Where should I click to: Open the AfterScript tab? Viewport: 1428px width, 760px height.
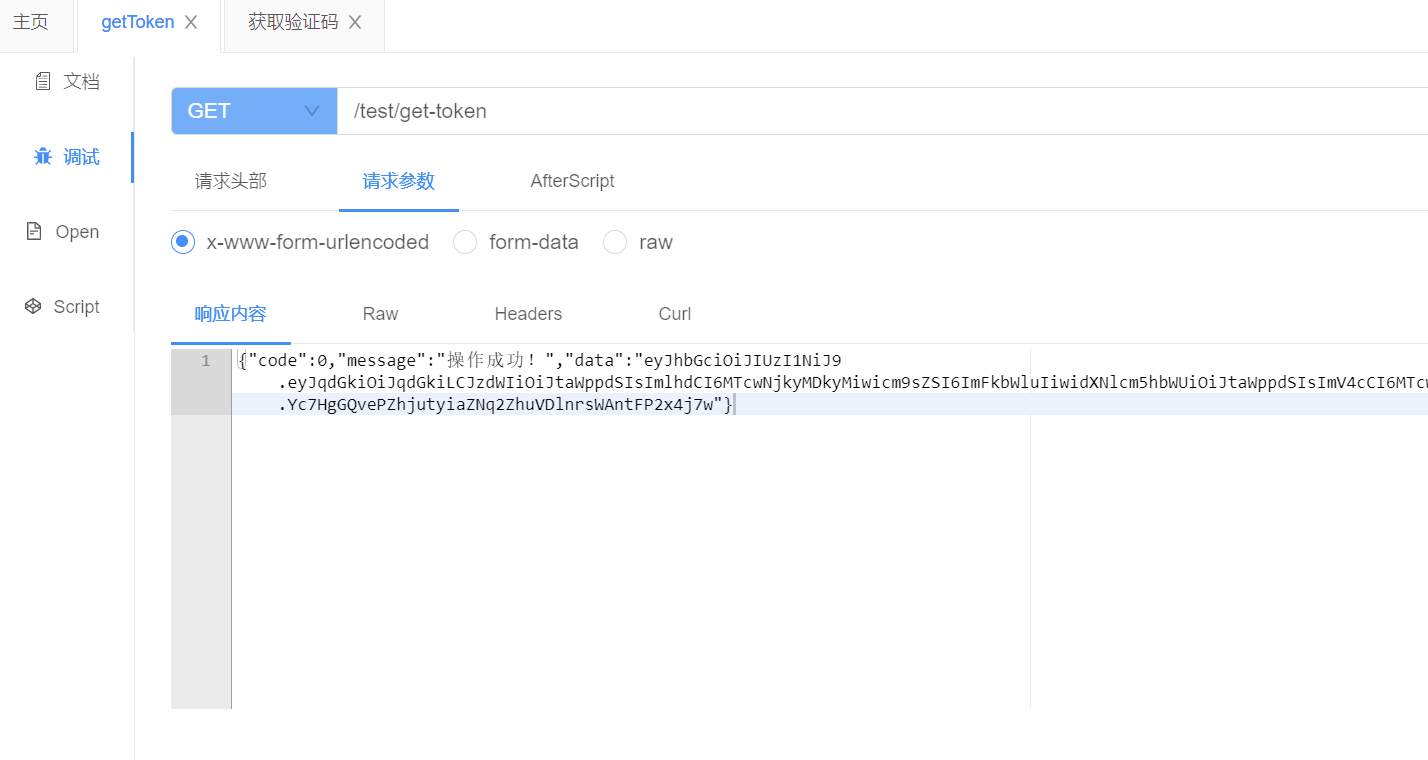[x=572, y=181]
